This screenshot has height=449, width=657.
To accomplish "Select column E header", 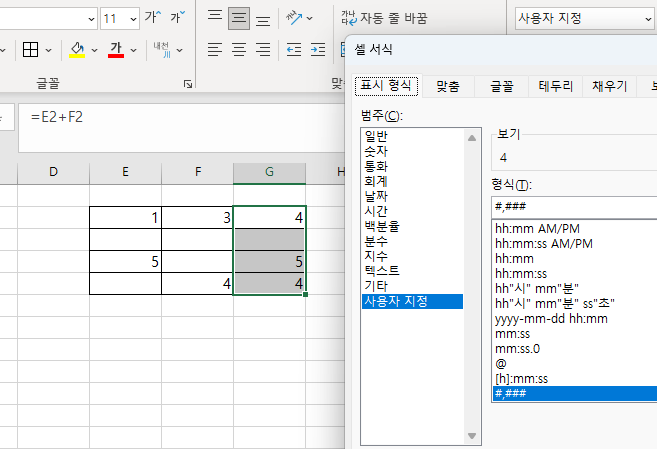I will [x=125, y=172].
